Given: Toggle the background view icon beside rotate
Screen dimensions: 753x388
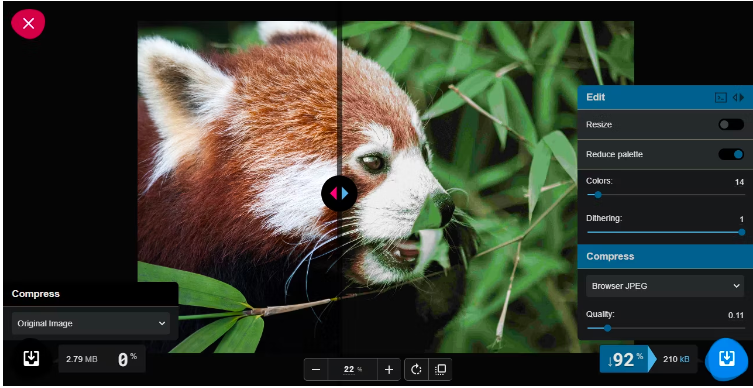Looking at the screenshot, I should (440, 369).
